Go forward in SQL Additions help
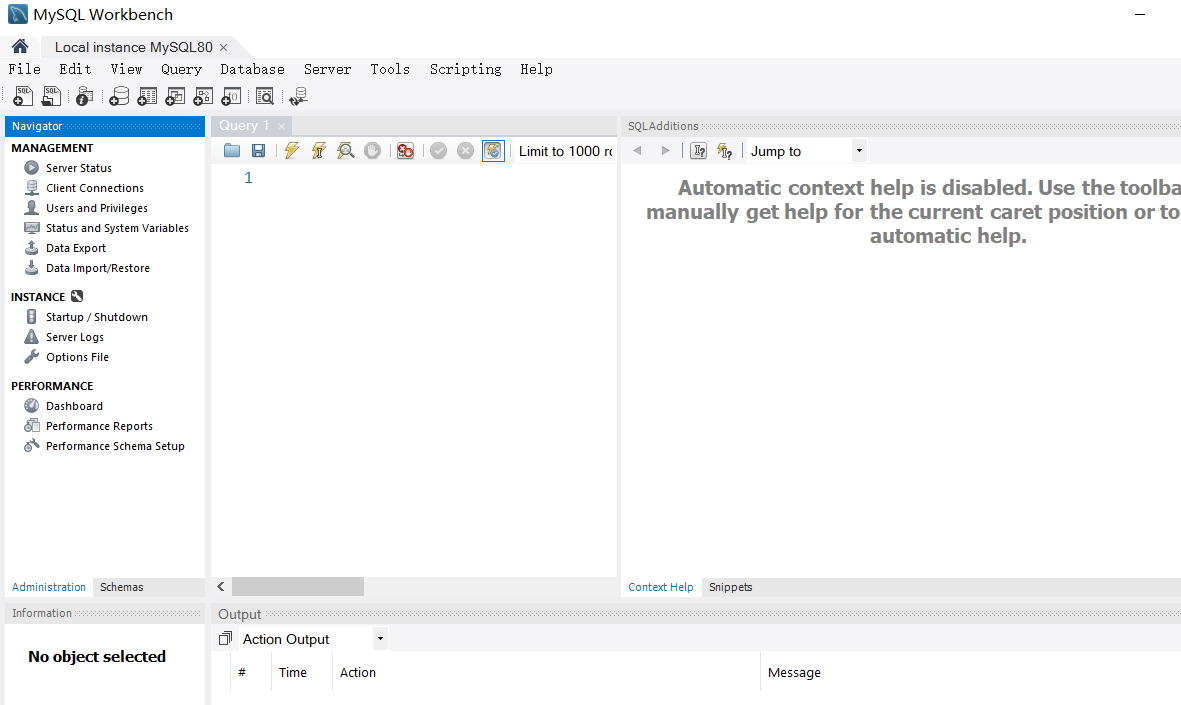This screenshot has width=1181, height=705. [665, 151]
